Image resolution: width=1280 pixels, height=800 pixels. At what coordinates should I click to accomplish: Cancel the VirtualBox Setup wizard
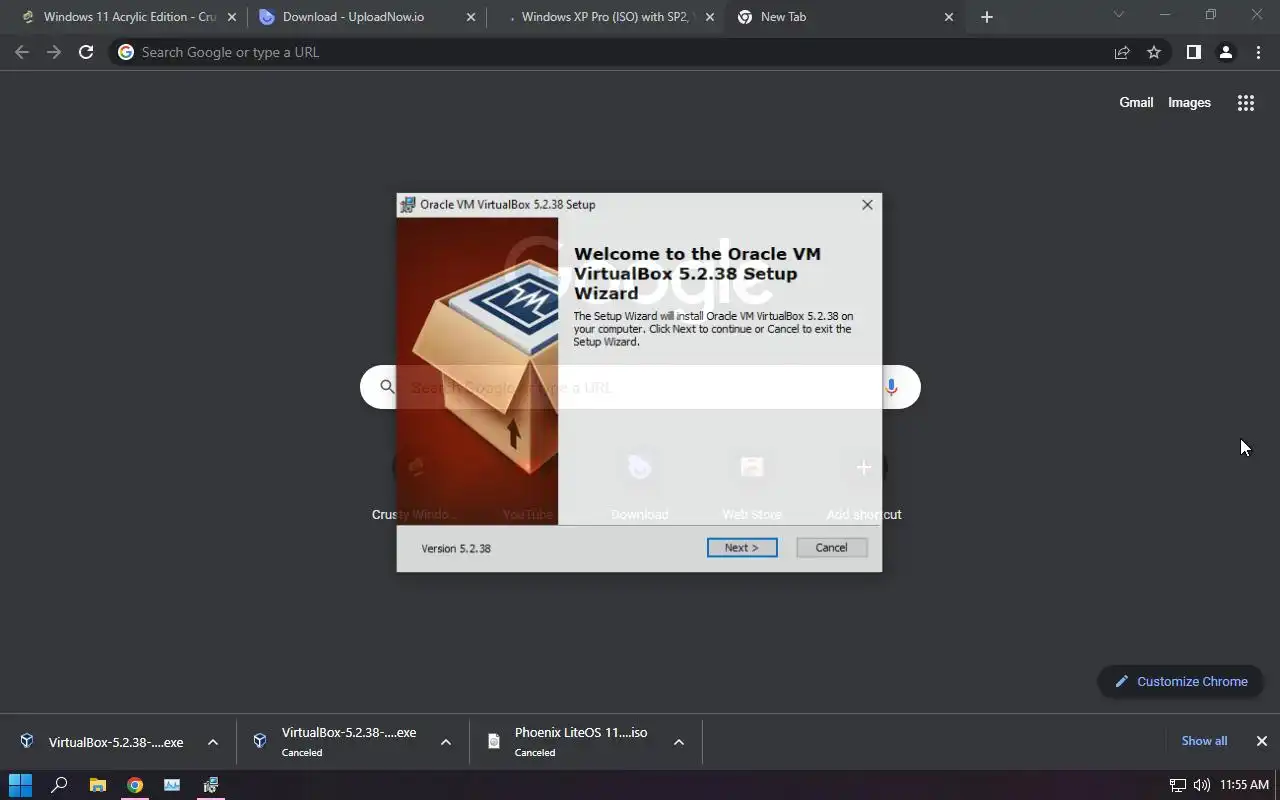pos(831,548)
